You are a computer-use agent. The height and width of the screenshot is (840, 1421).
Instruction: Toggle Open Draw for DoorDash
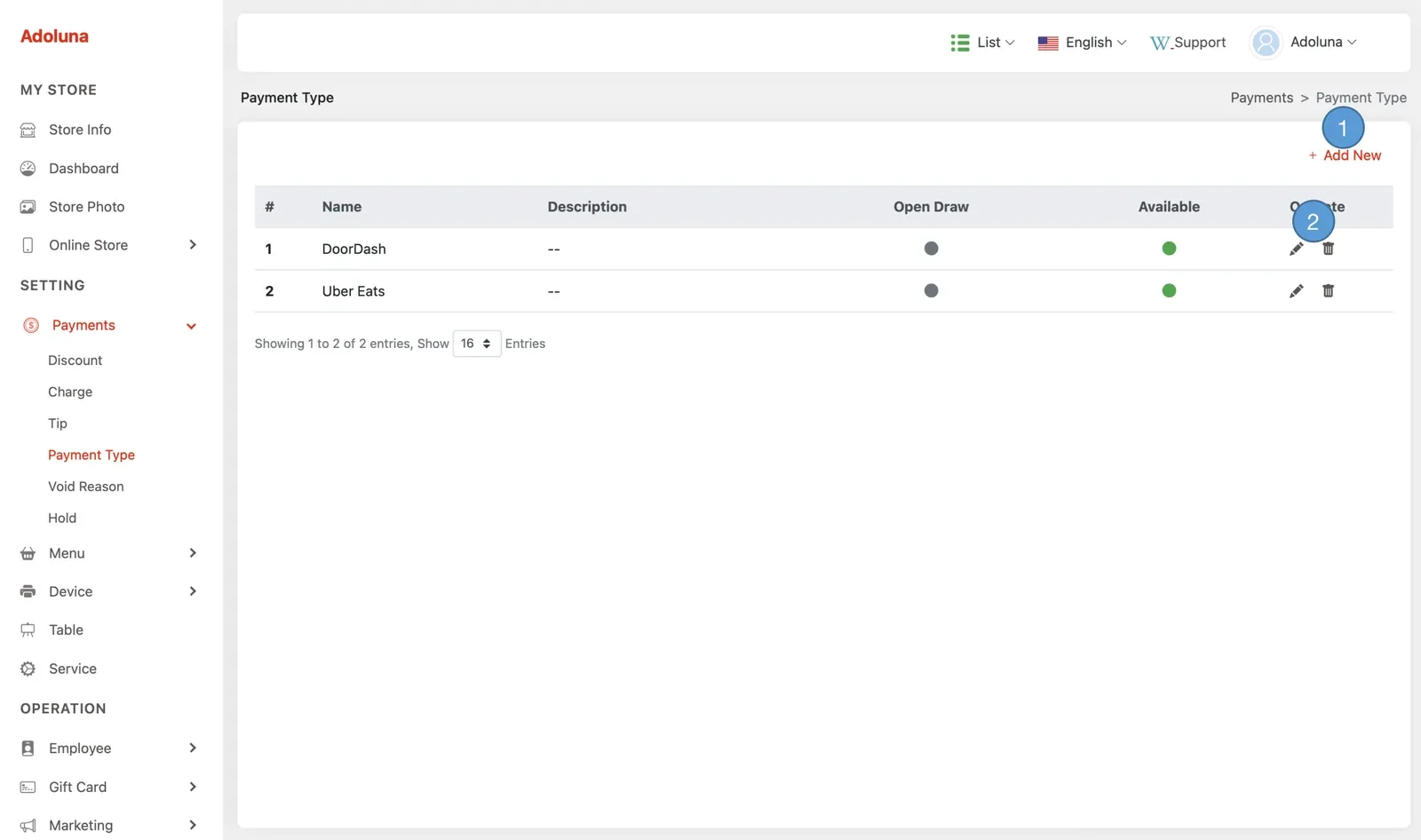(x=931, y=249)
